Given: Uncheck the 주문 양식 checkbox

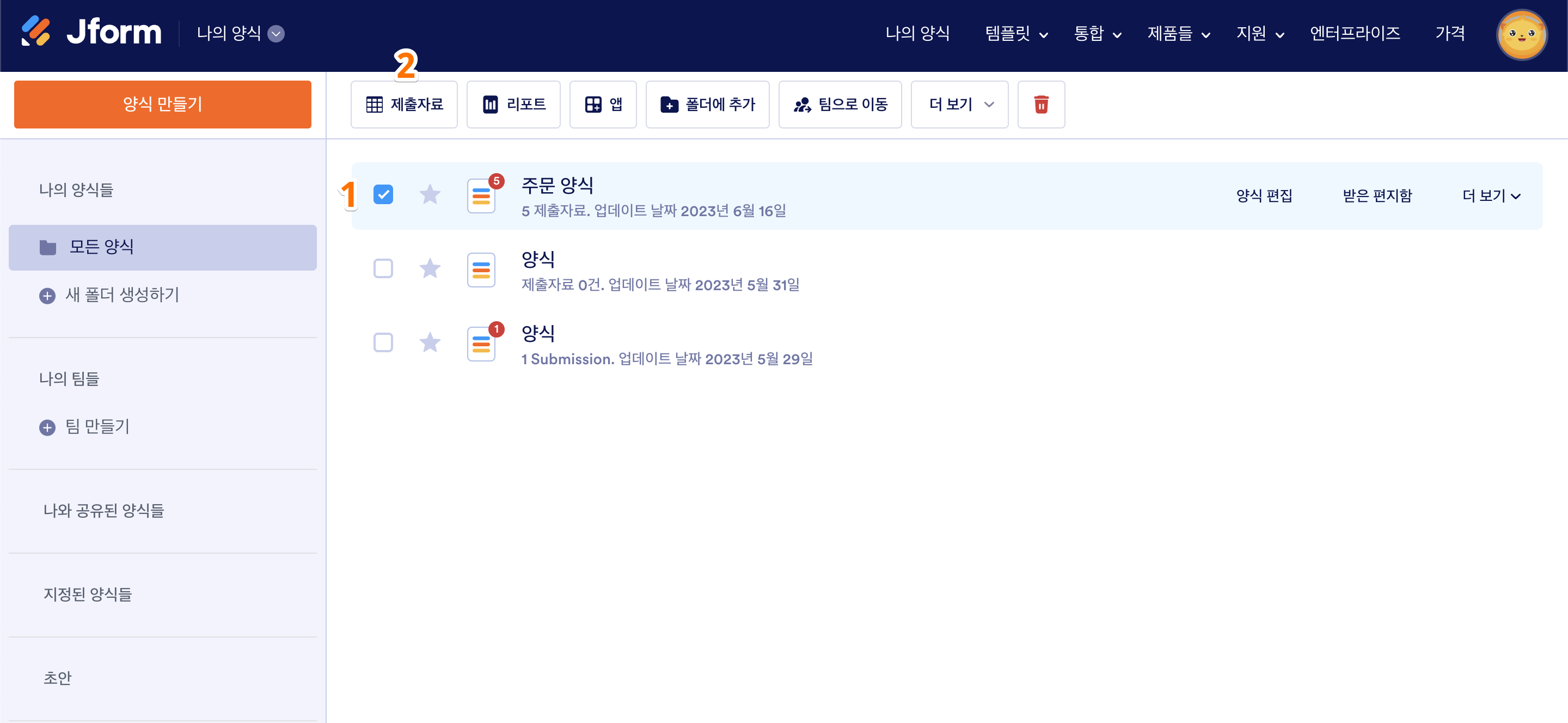Looking at the screenshot, I should point(383,195).
